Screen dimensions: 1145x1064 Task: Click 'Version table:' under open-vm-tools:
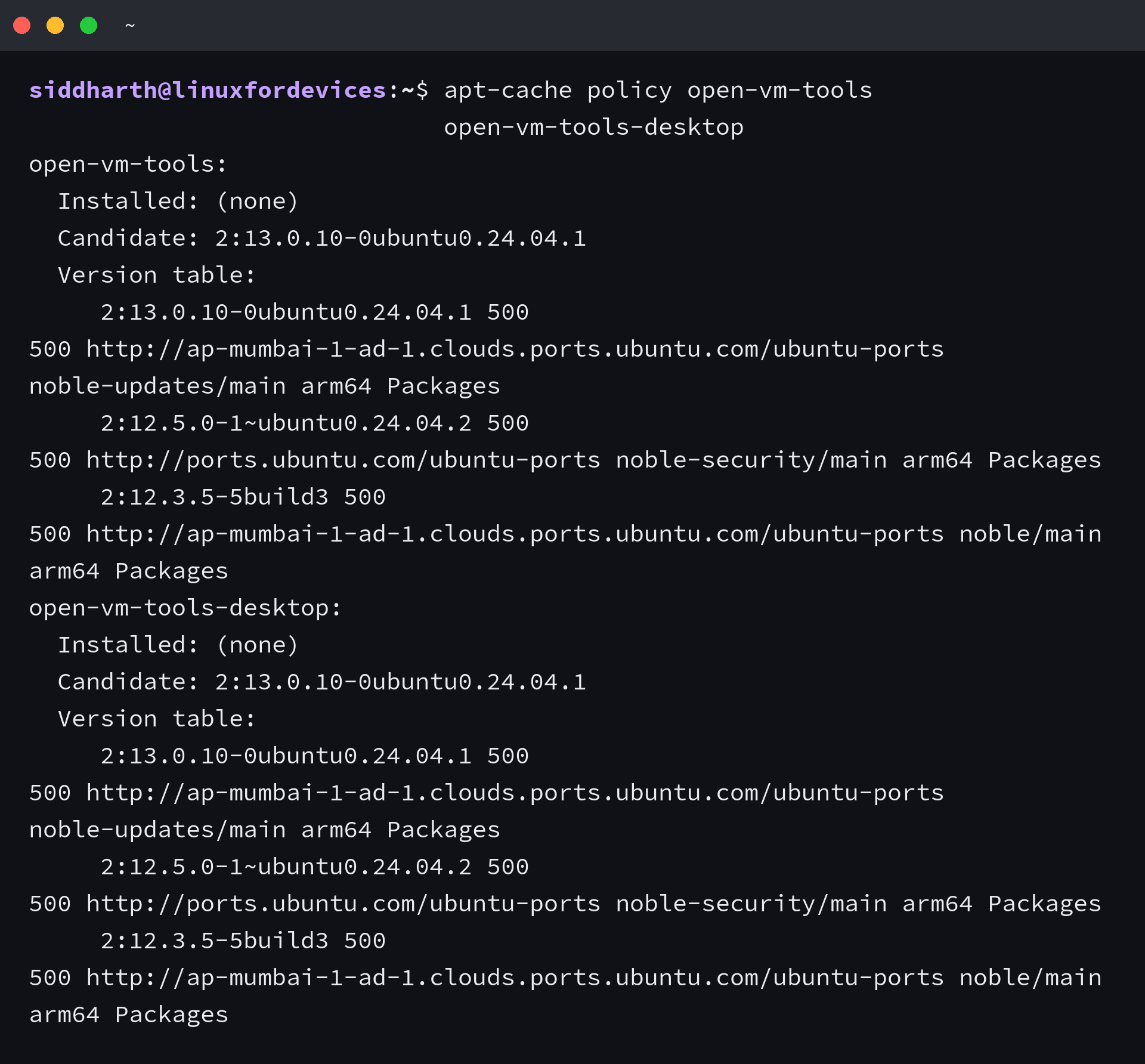(x=157, y=276)
